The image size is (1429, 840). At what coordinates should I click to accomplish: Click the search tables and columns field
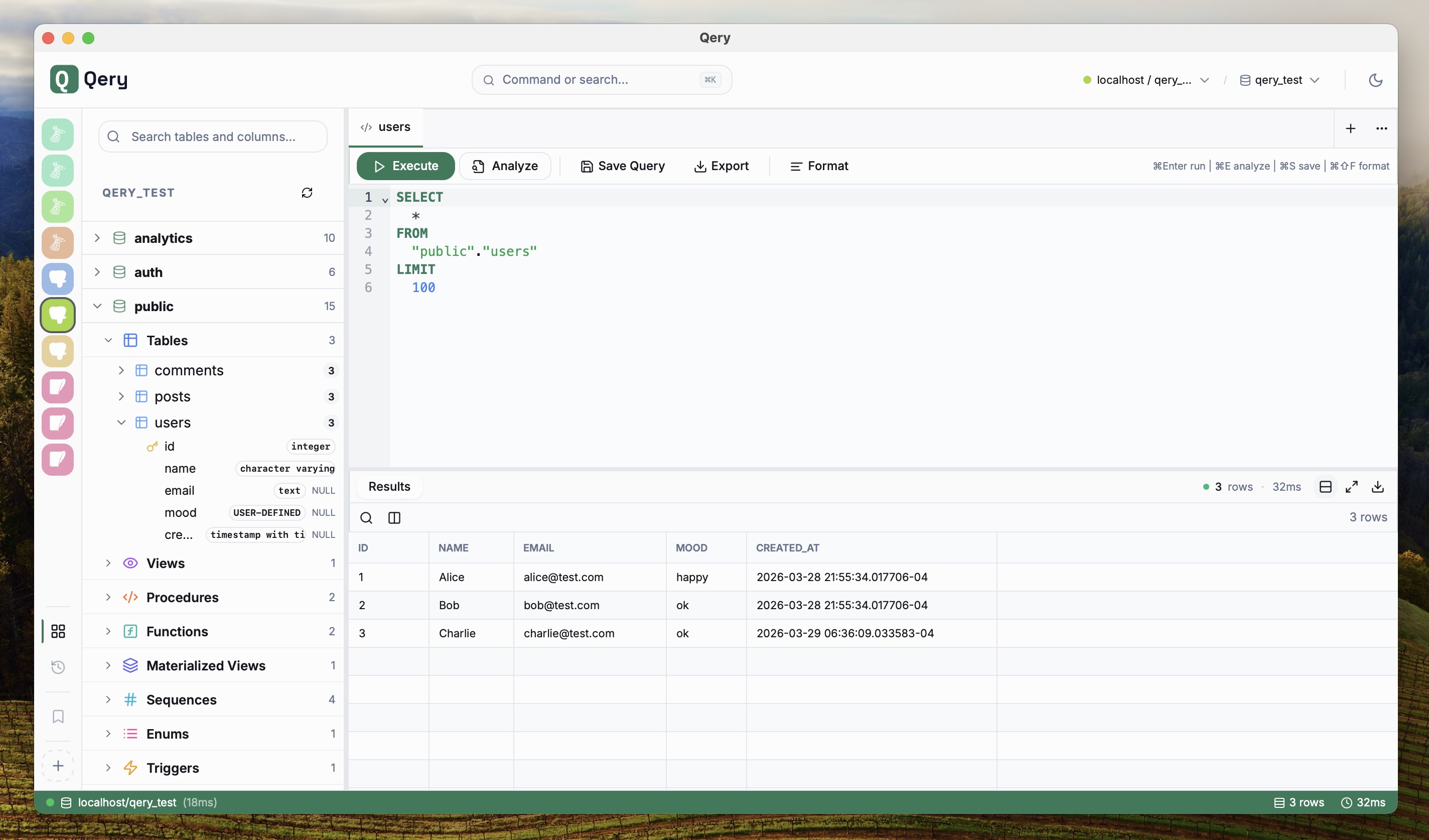click(x=212, y=136)
